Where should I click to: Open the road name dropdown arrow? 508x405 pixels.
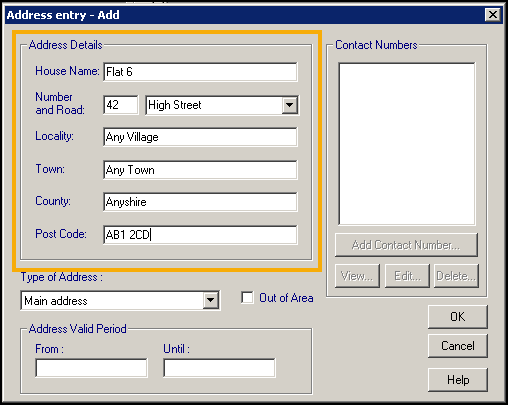289,105
